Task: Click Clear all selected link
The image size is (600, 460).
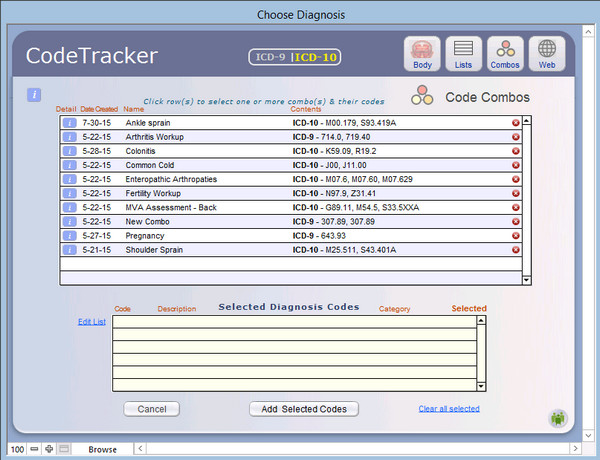Action: pyautogui.click(x=449, y=409)
